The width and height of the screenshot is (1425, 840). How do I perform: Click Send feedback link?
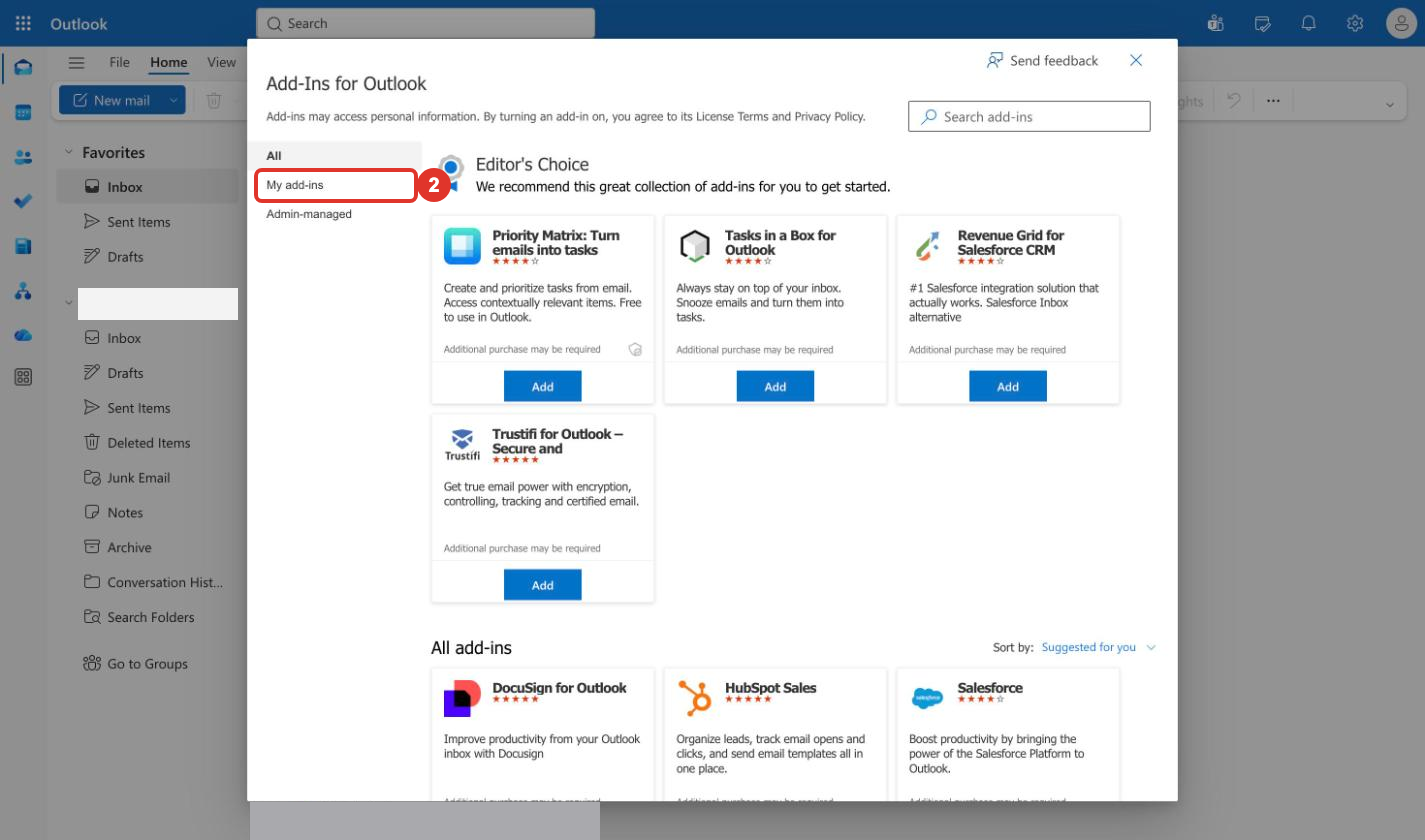(1042, 61)
